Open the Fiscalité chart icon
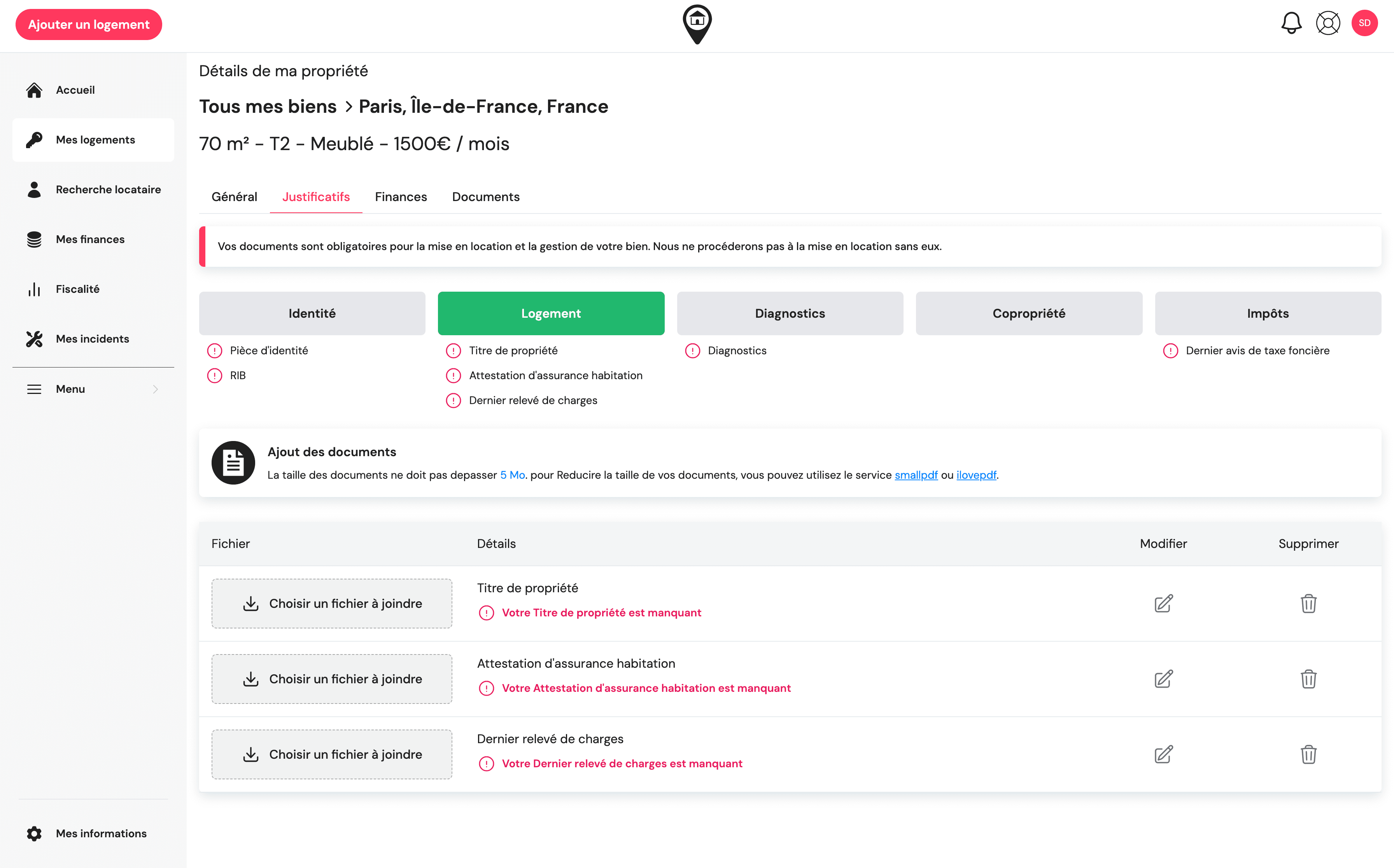Screen dimensions: 1394x868 pyautogui.click(x=34, y=289)
